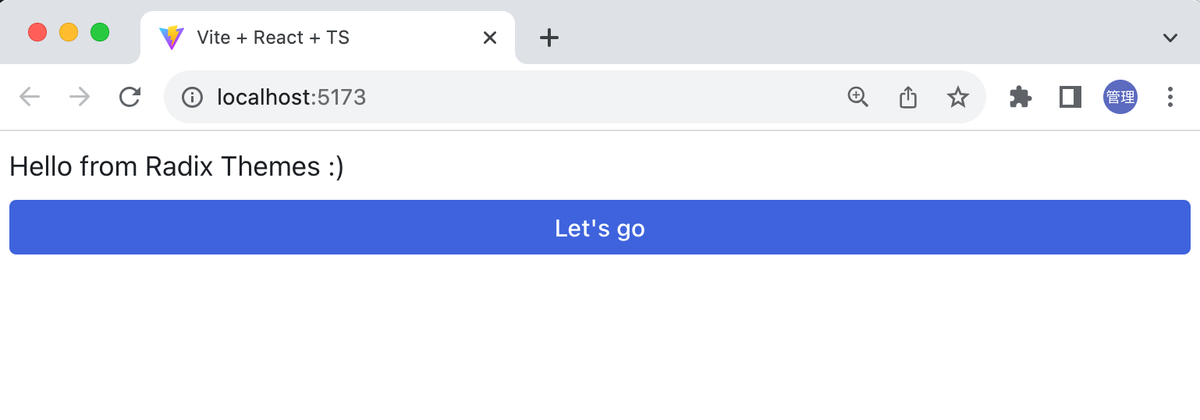Screen dimensions: 1200x420
Task: Close the Vite + React + TS tab
Action: click(x=490, y=38)
